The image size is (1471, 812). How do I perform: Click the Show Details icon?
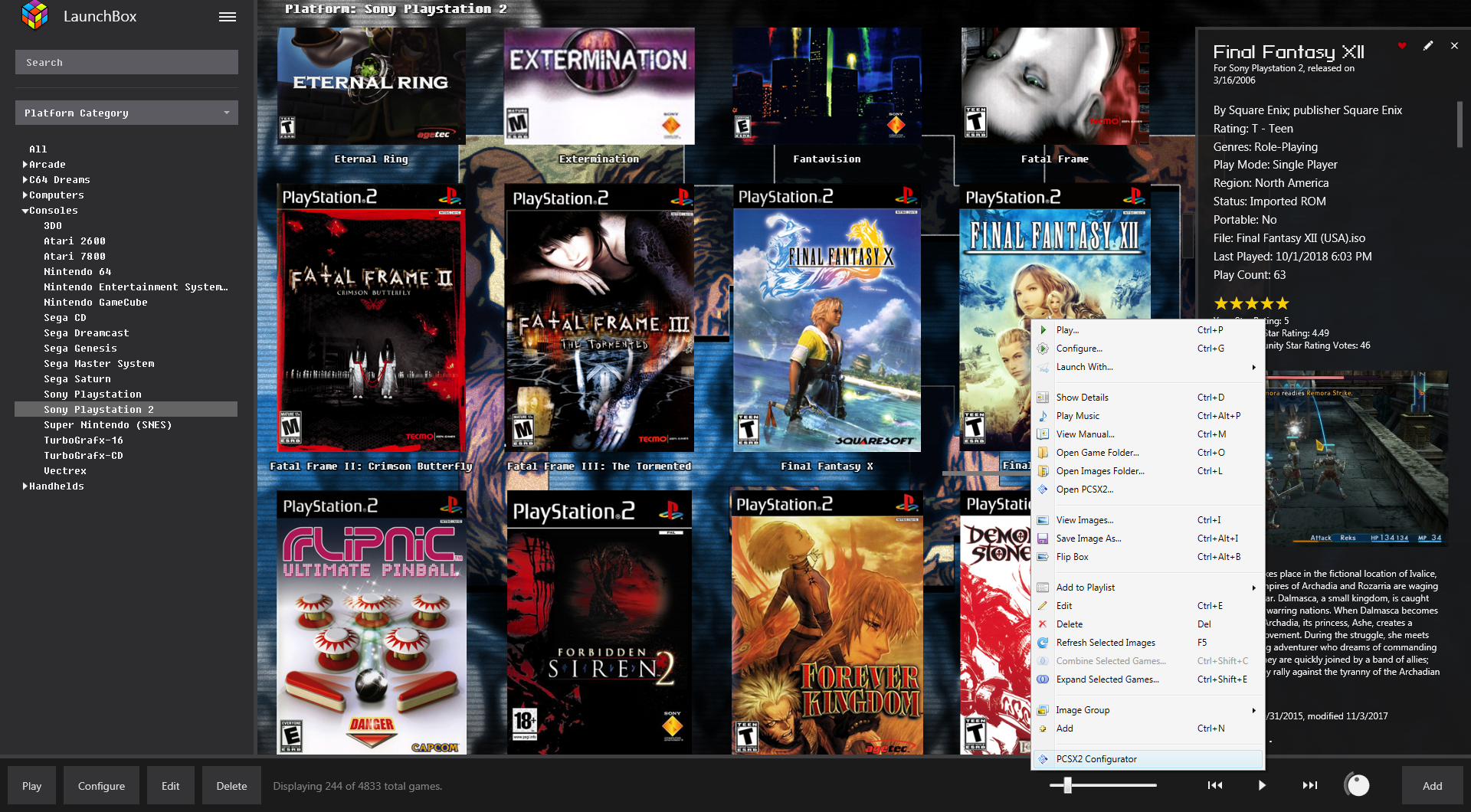(x=1043, y=398)
